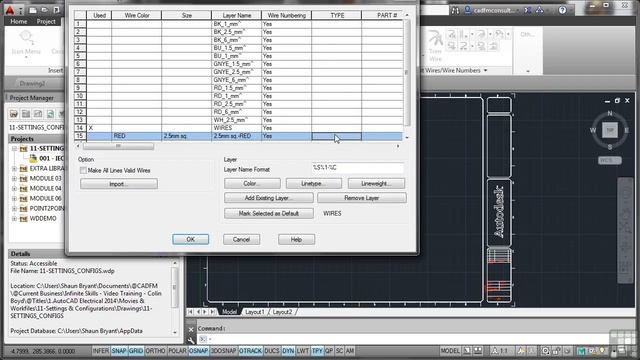640x360 pixels.
Task: Open the Project ribbon tab
Action: (x=46, y=22)
